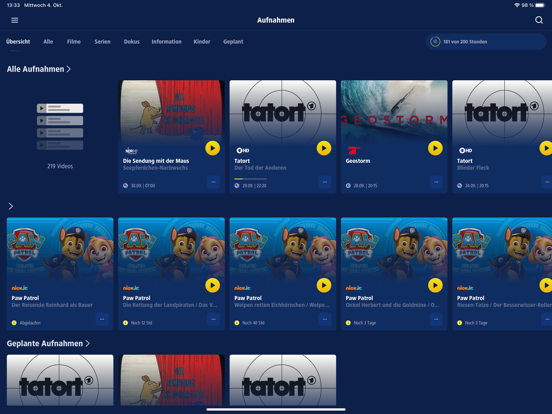This screenshot has height=414, width=552.
Task: Switch to the Filme tab
Action: 74,42
